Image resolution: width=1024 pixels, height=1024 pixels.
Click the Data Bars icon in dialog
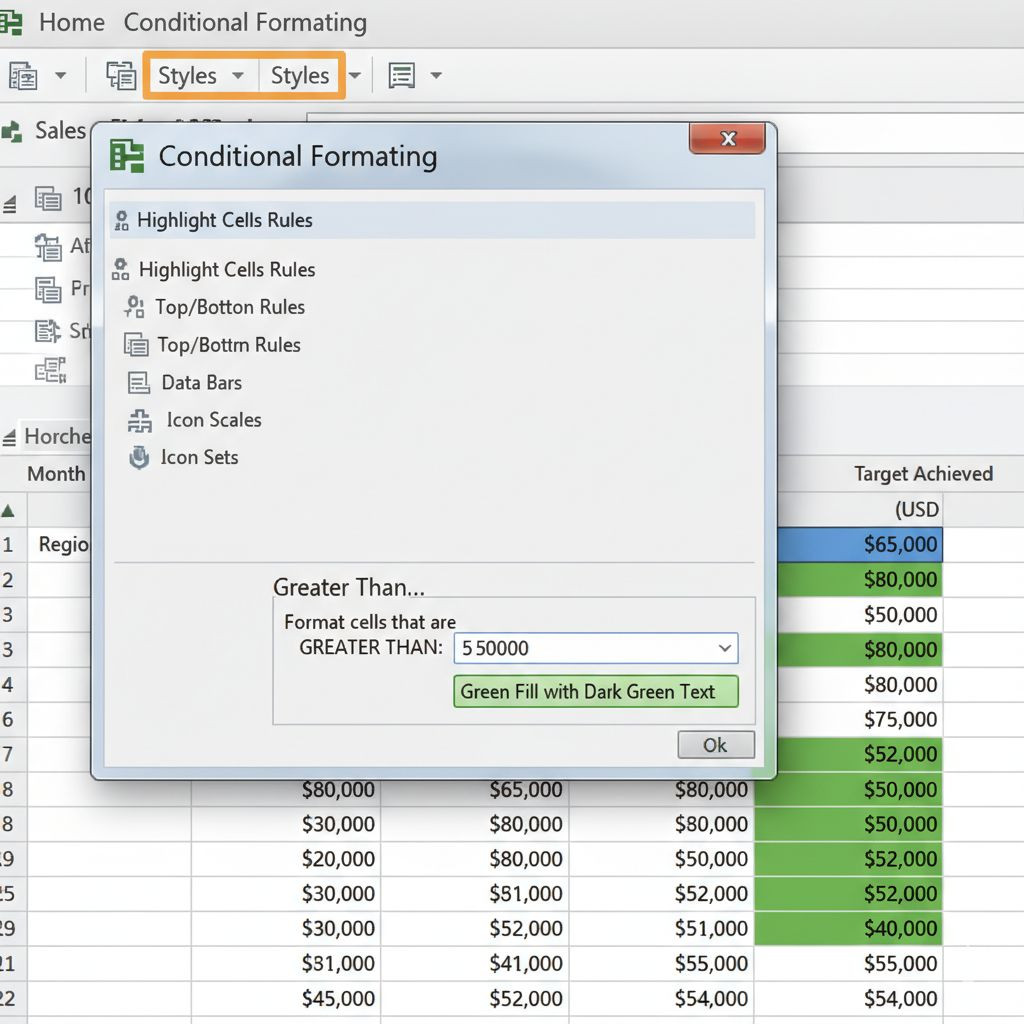click(x=139, y=383)
